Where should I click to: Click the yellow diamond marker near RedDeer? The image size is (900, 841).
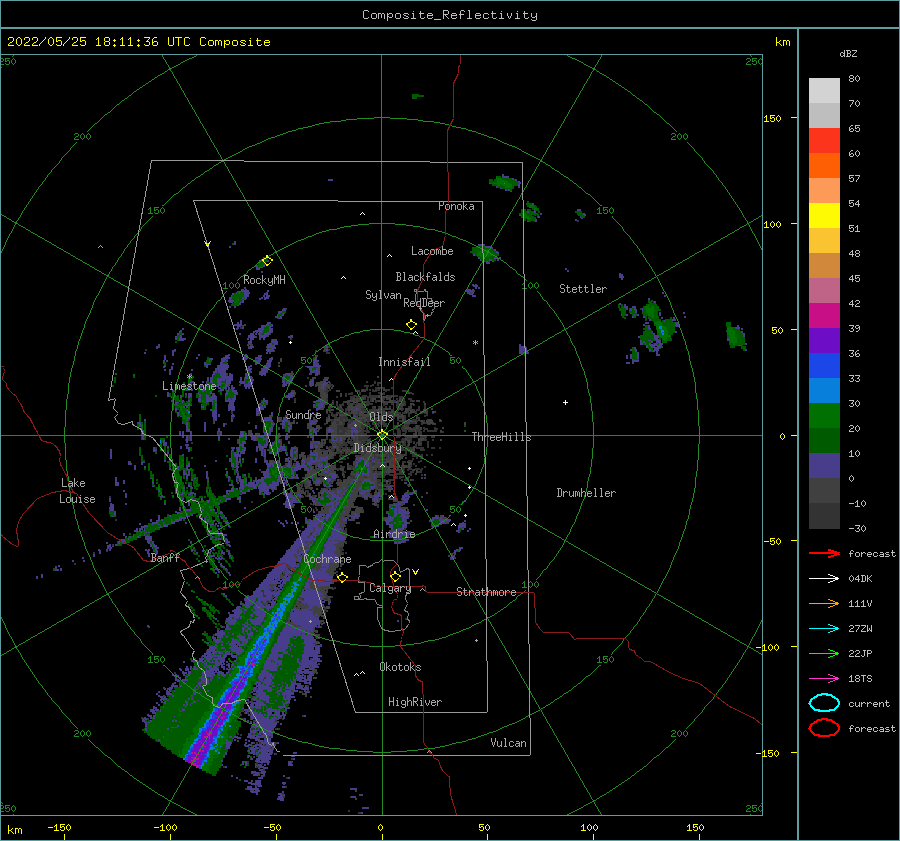tap(412, 324)
